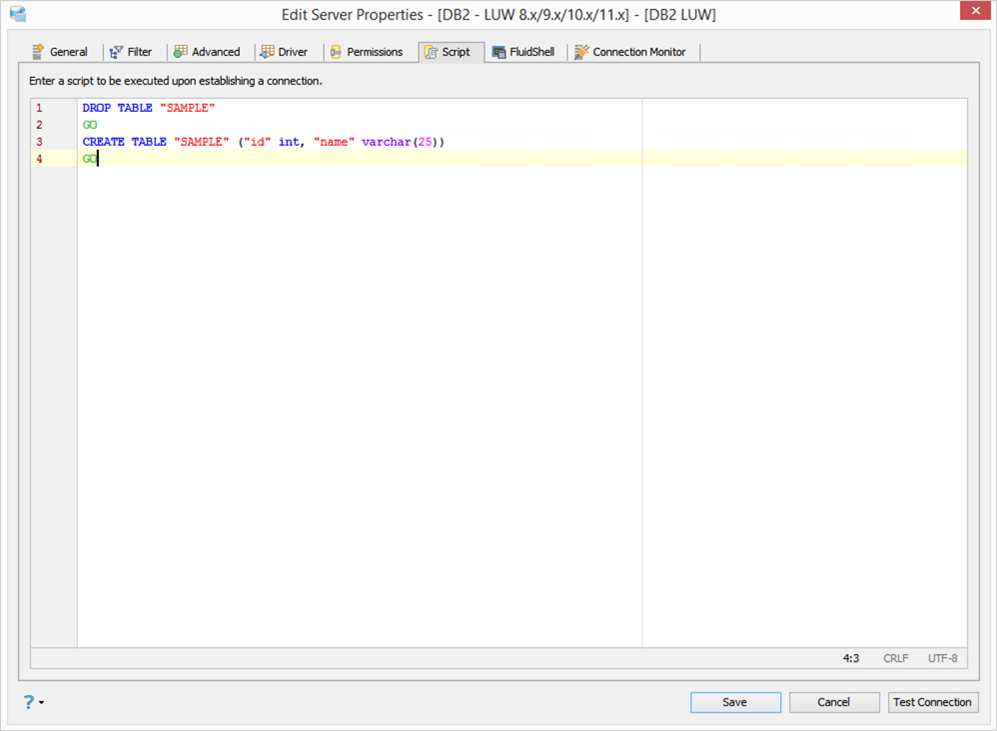Viewport: 997px width, 731px height.
Task: Click the application icon in title bar
Action: click(x=18, y=14)
